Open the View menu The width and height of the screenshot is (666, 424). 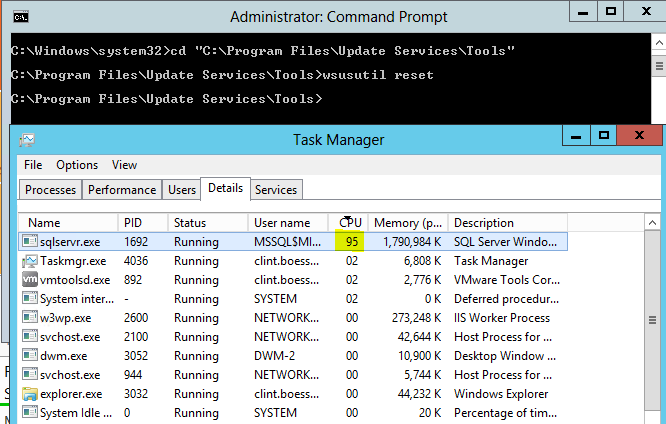pyautogui.click(x=125, y=165)
